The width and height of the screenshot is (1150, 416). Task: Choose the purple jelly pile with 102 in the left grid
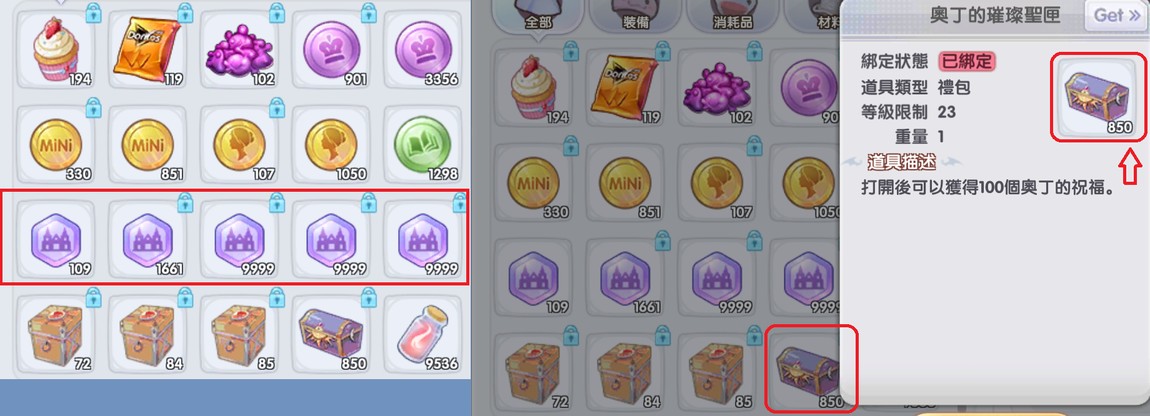coord(239,50)
